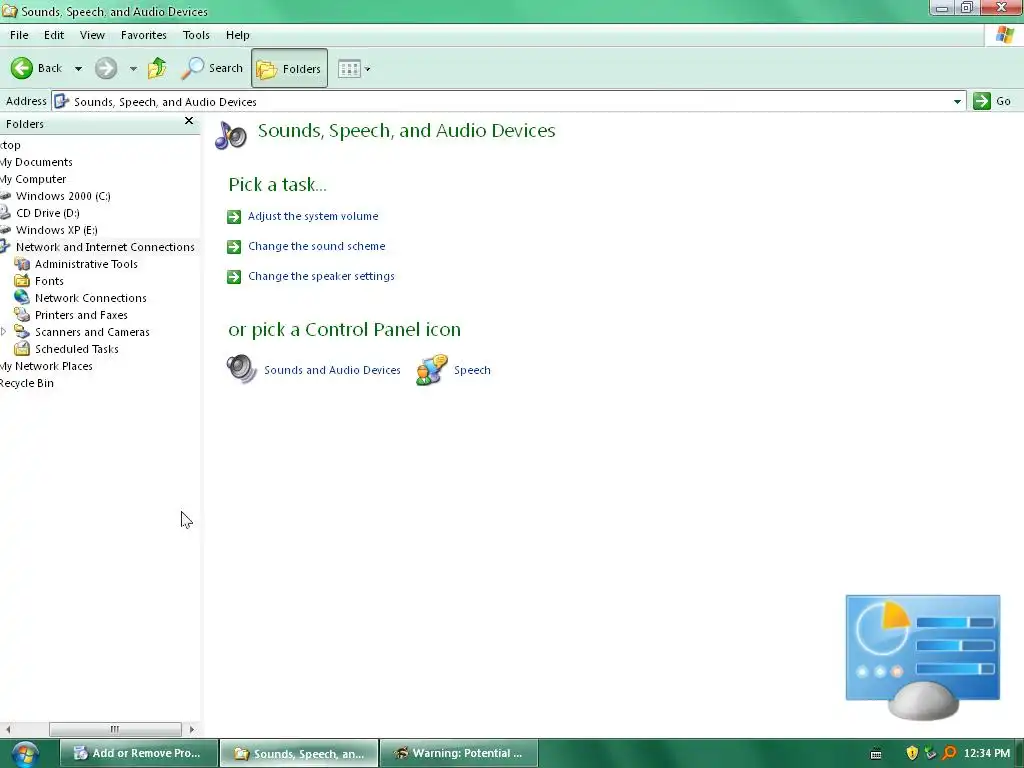Click arrow icon beside Adjust the system volume
Screen dimensions: 1024x768
(x=234, y=217)
